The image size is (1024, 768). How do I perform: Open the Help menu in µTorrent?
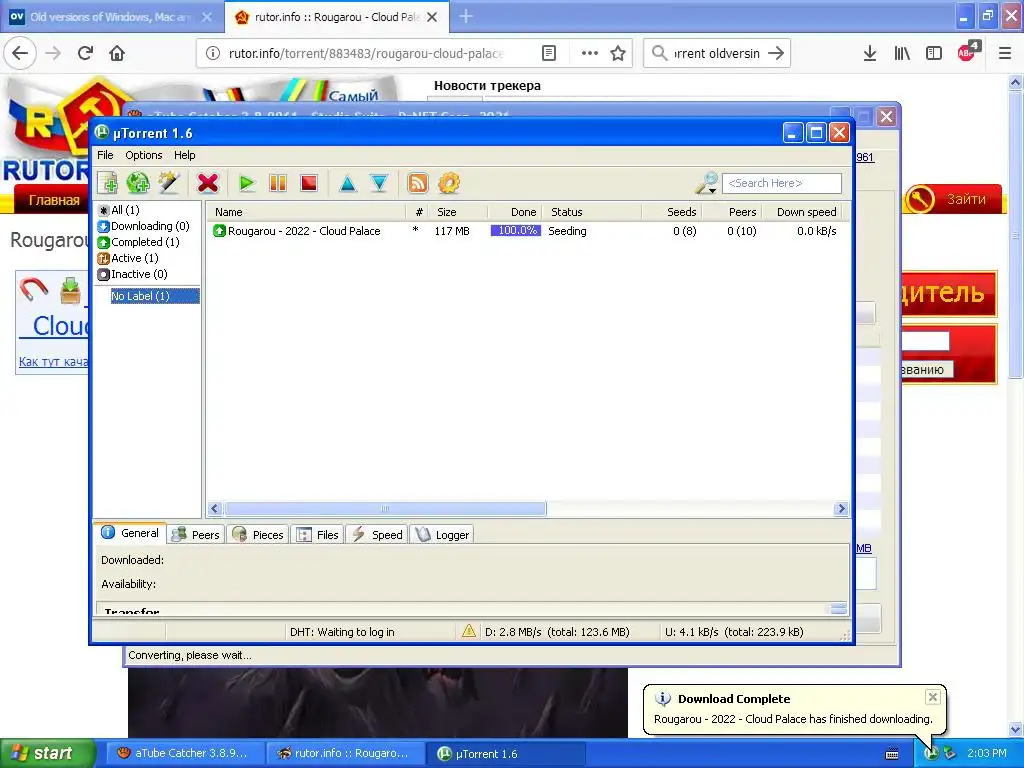185,155
